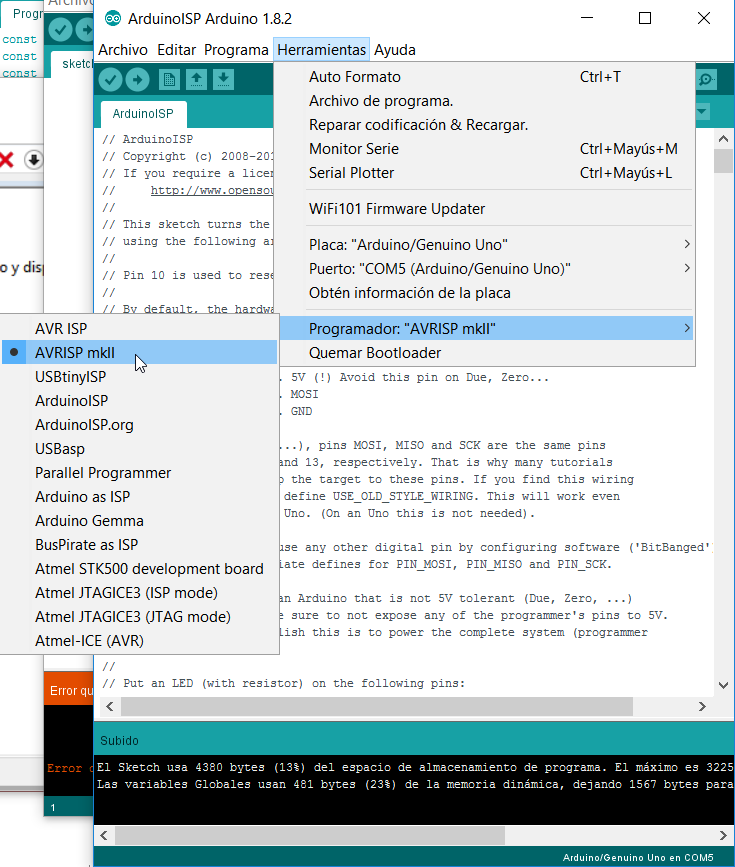Click the editor vertical scrollbar thumb
The image size is (735, 867).
[723, 160]
